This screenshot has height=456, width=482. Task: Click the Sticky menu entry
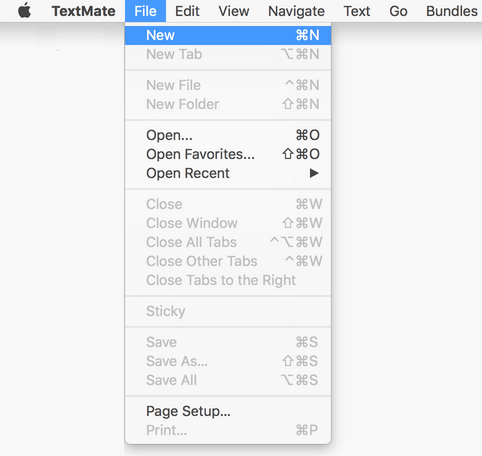pos(228,311)
